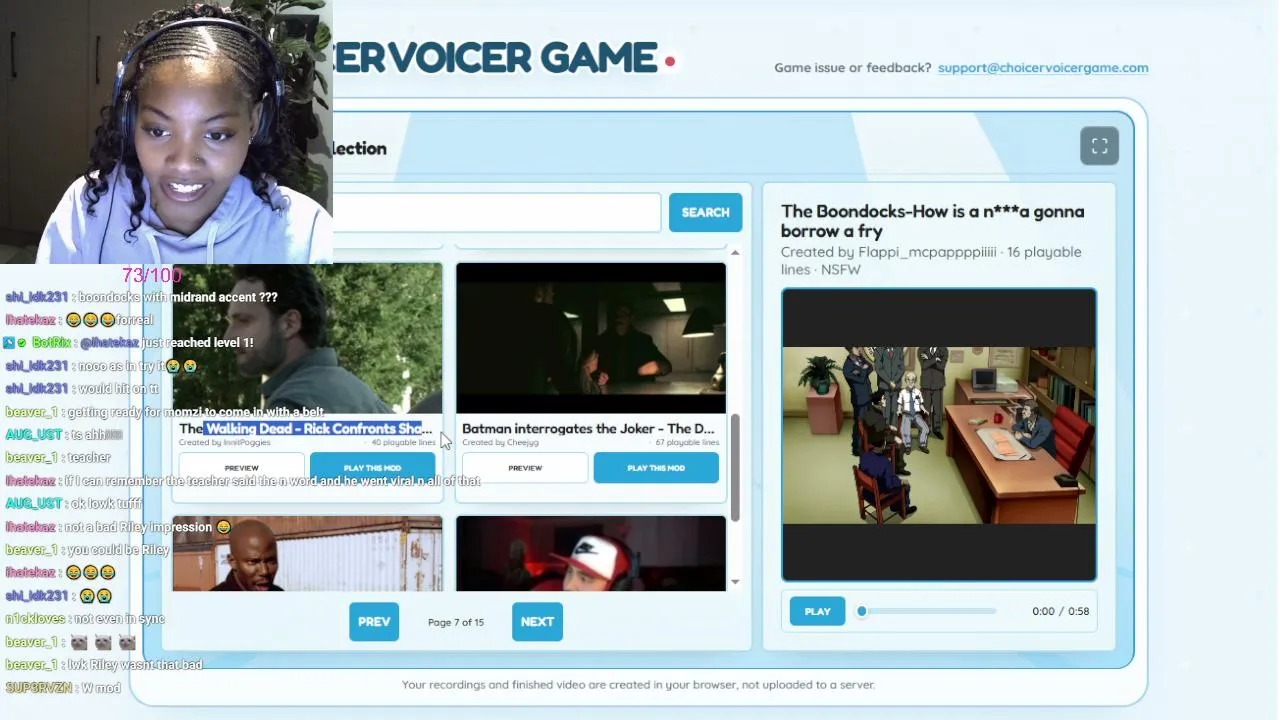Screen dimensions: 1280x720
Task: Preview the Batman interrogates the Joker mod
Action: click(525, 468)
